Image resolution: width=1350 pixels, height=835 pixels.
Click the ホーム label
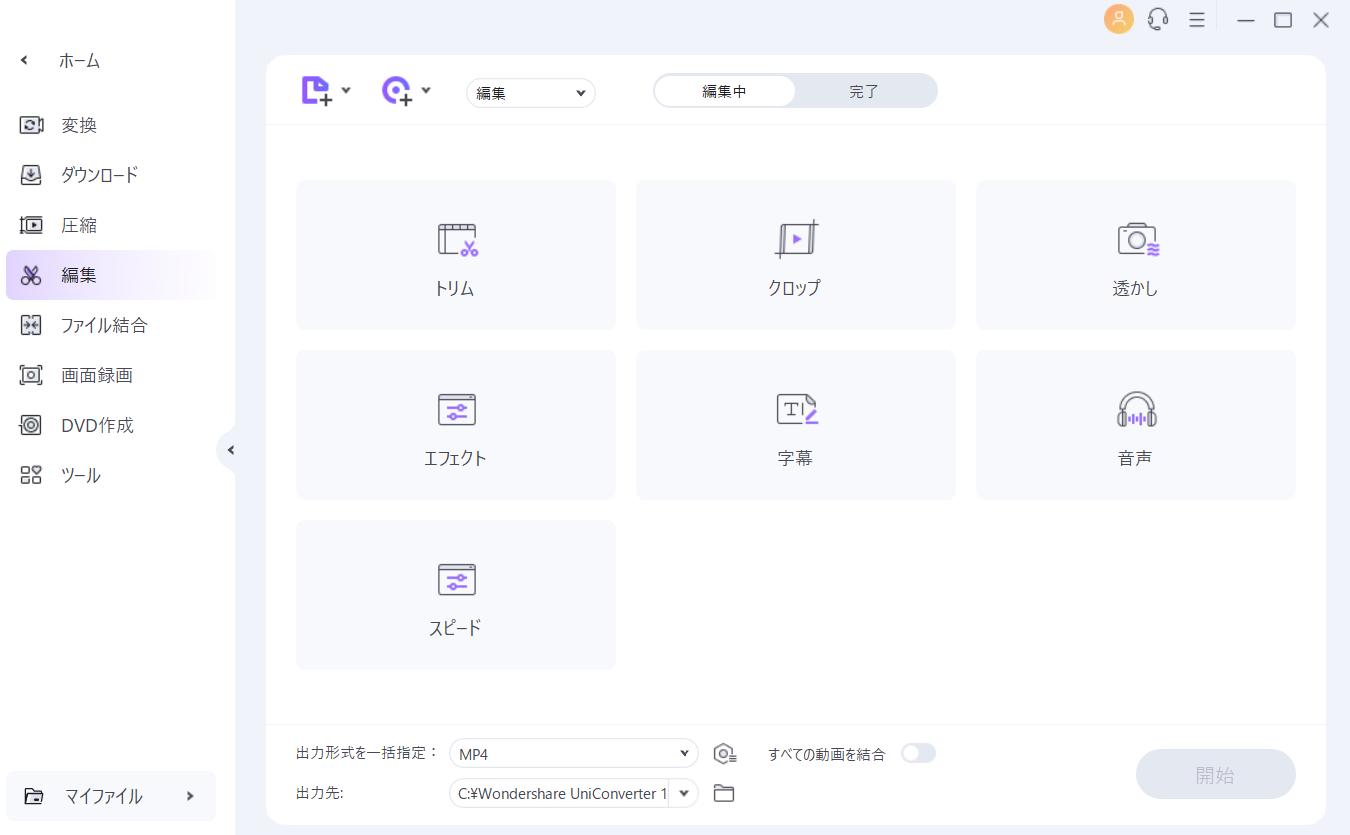click(80, 61)
